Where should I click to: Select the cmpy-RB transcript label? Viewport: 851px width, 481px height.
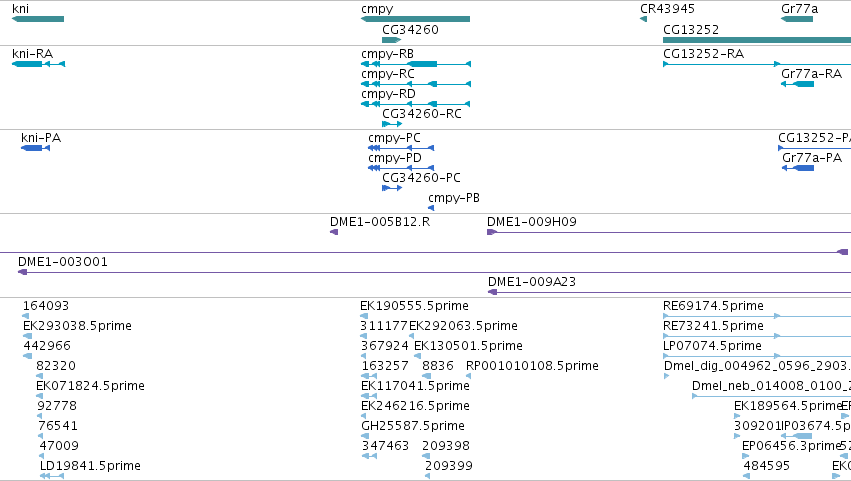pyautogui.click(x=388, y=54)
